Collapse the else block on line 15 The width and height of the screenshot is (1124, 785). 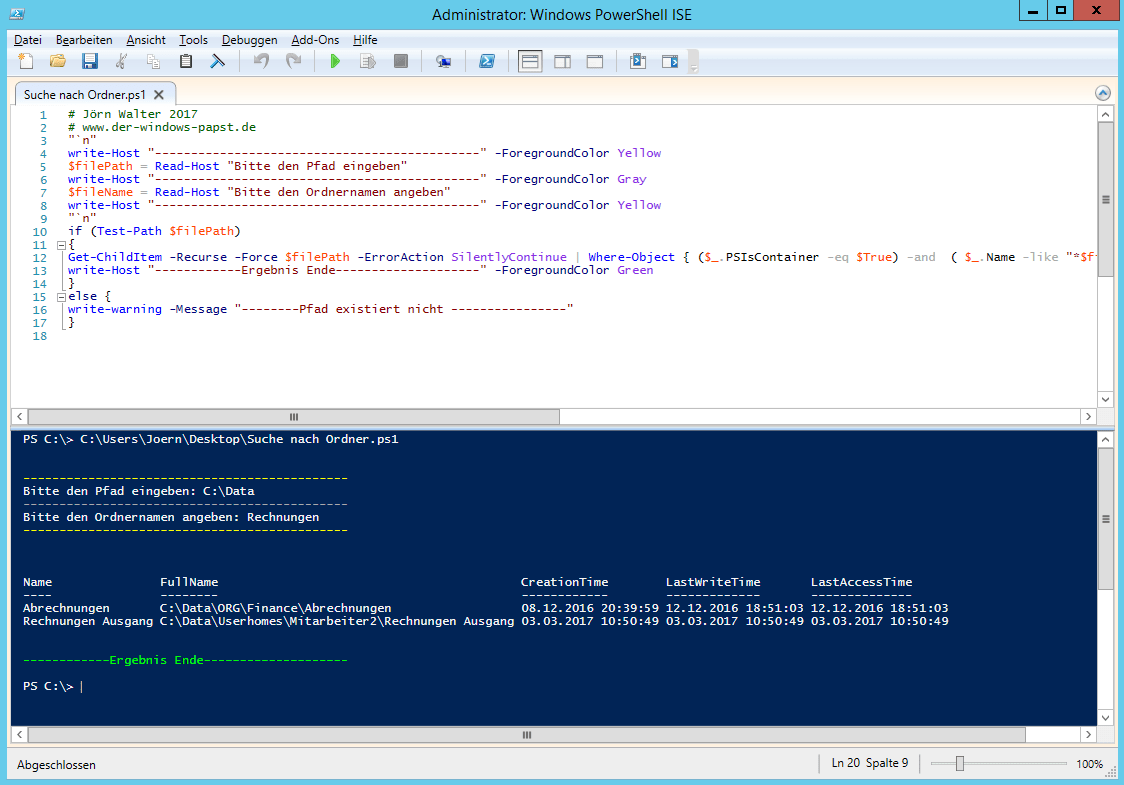pos(61,297)
